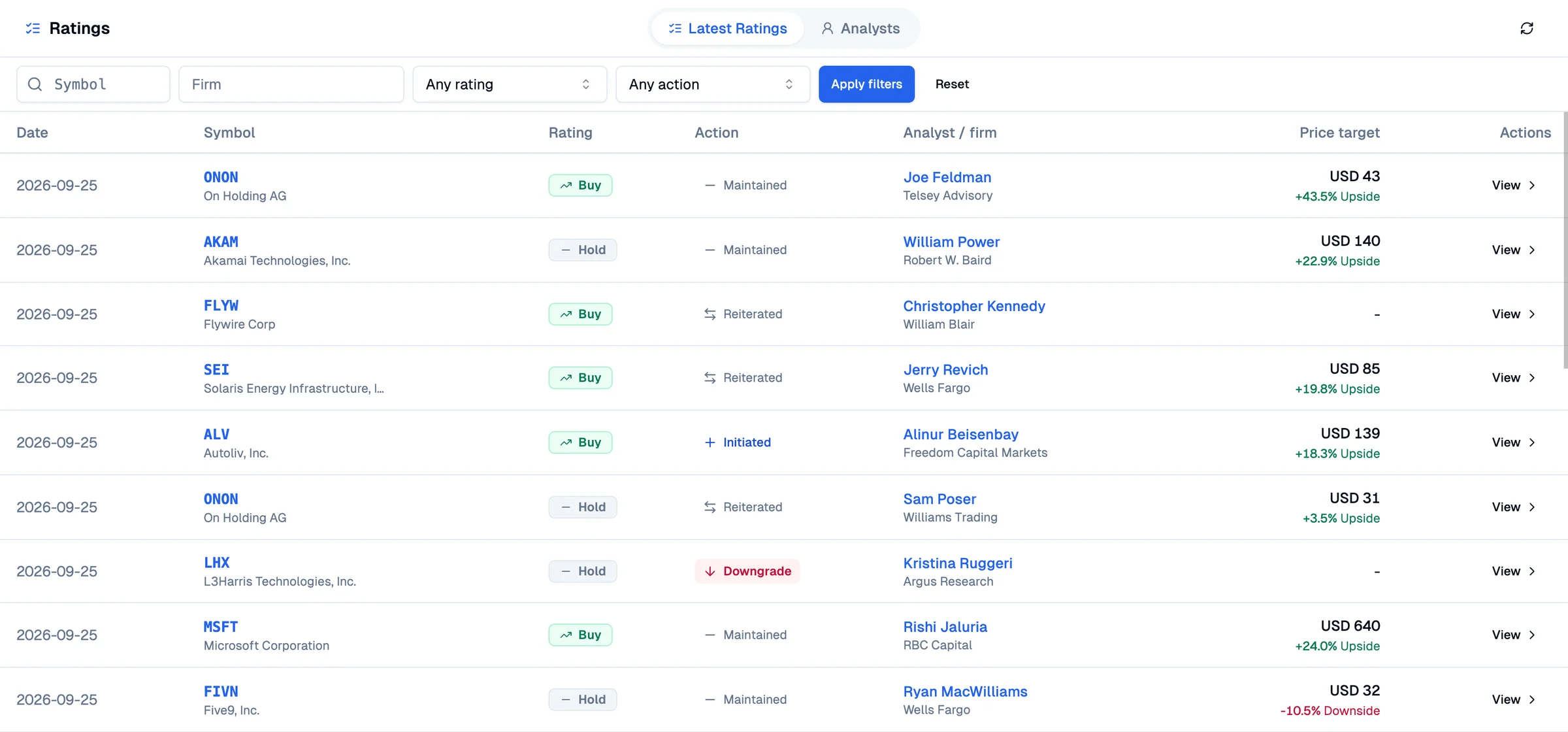Open the Any action dropdown
Viewport: 1568px width, 732px height.
[x=713, y=84]
